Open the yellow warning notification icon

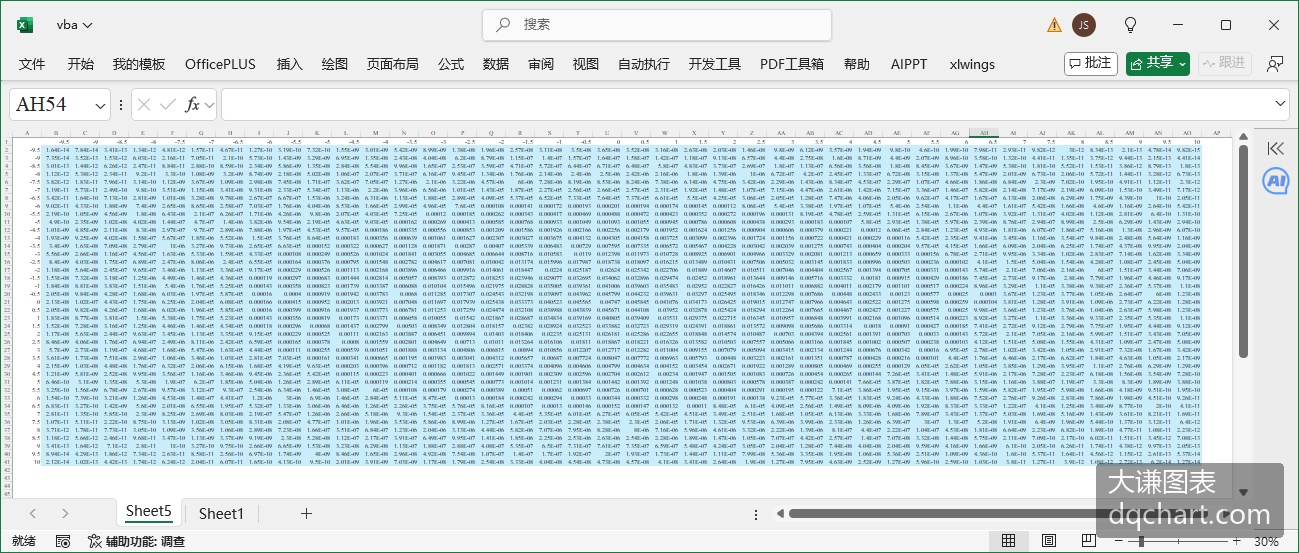point(1055,24)
